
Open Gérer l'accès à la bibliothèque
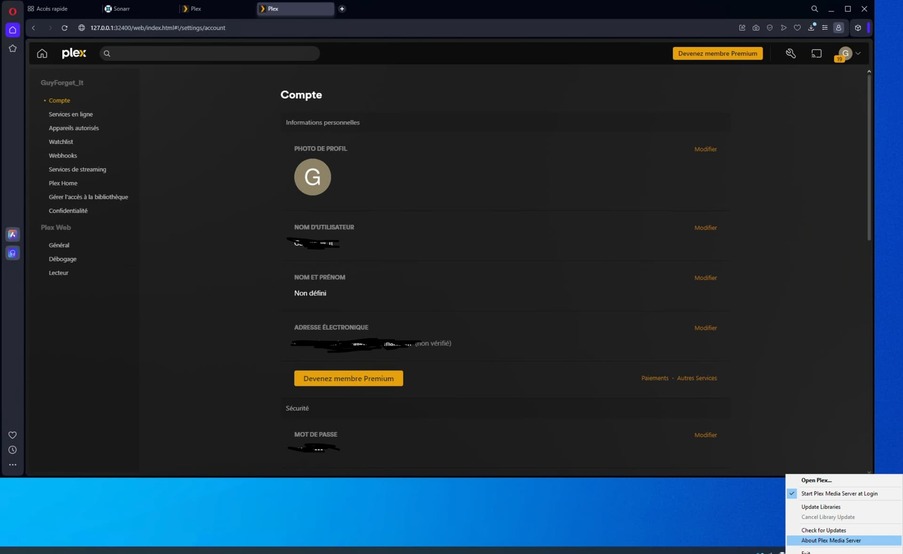88,197
